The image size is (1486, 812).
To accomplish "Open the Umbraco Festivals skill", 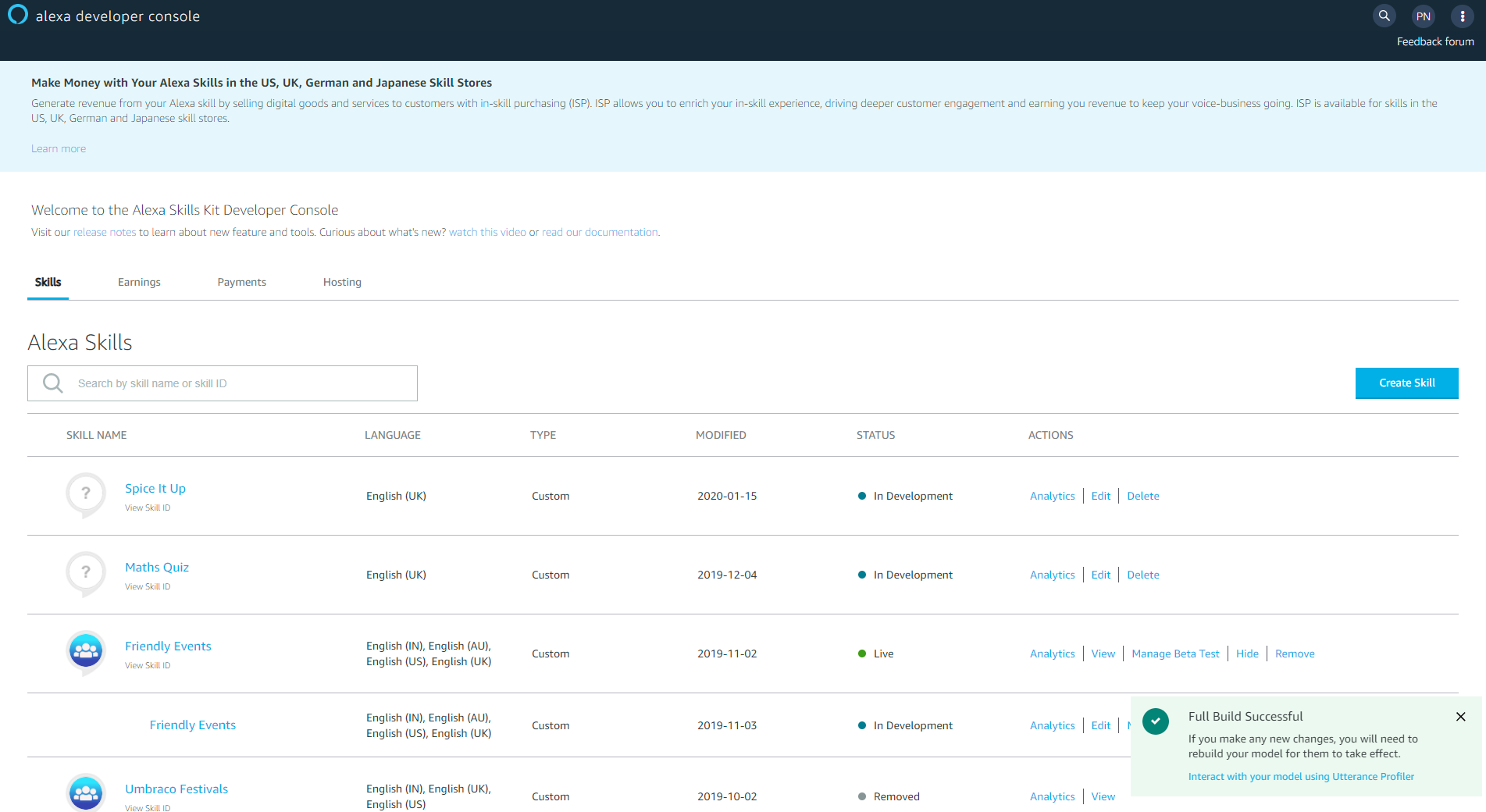I will click(176, 789).
